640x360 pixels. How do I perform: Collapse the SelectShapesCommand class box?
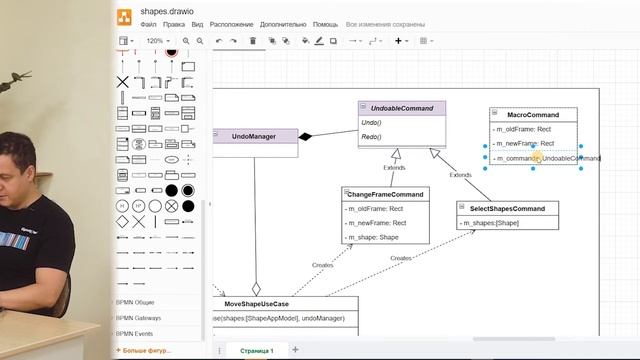462,207
